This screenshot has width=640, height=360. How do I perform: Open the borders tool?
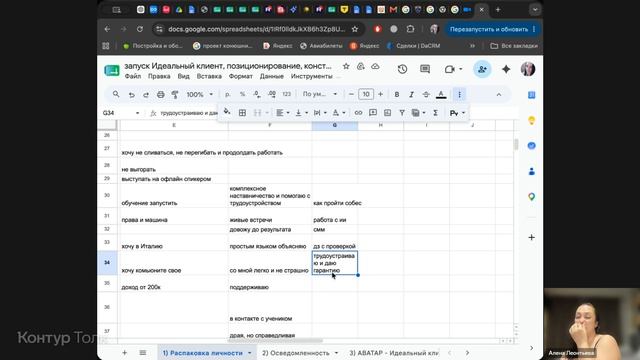click(x=242, y=113)
